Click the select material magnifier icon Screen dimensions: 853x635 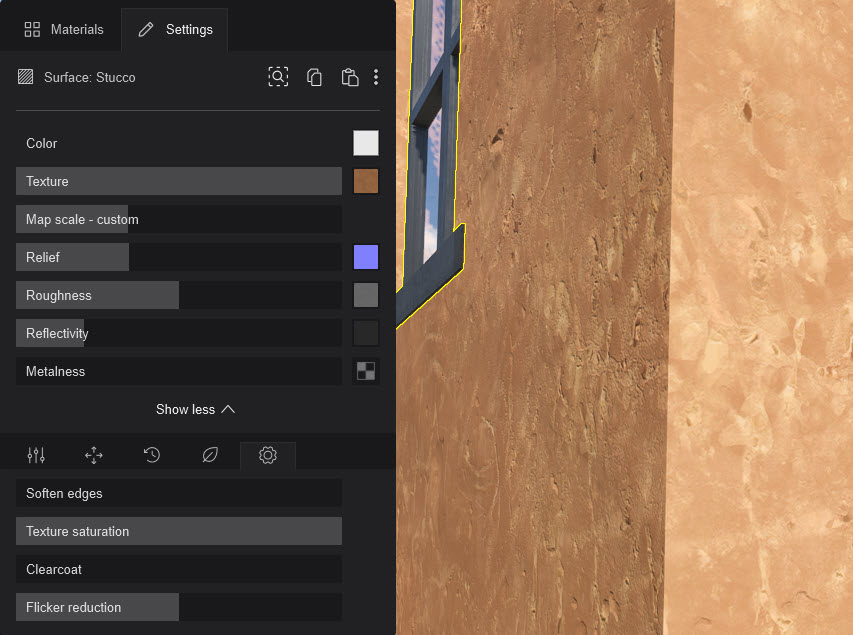point(278,77)
